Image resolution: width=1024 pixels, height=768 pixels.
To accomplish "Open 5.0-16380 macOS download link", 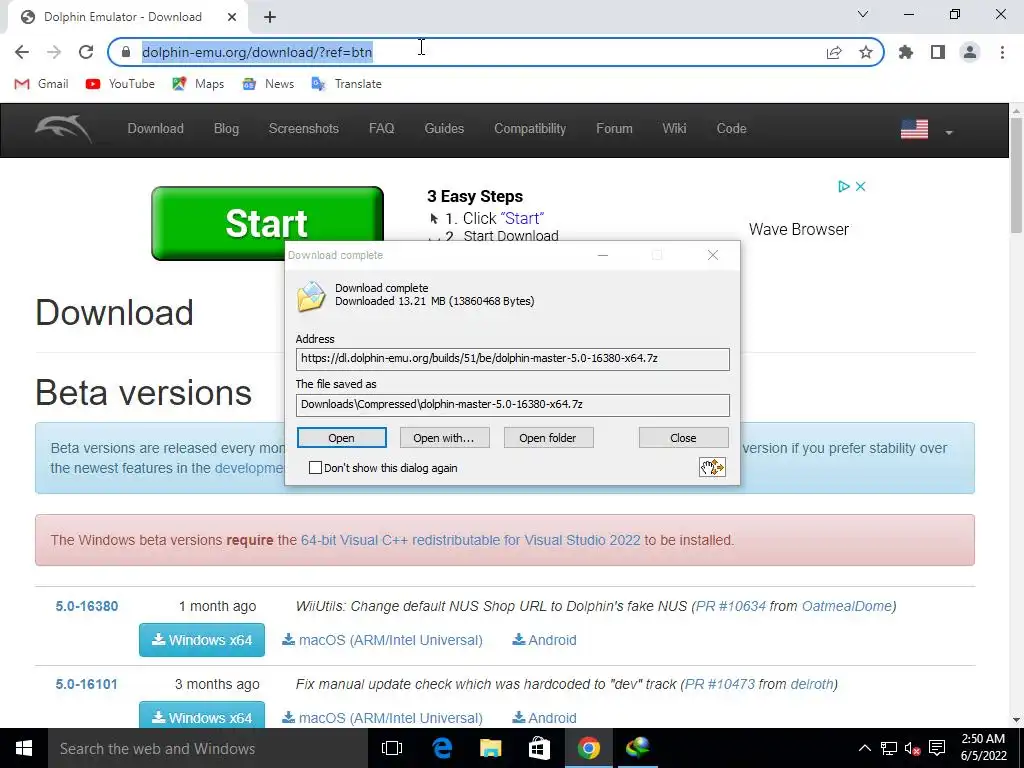I will click(x=383, y=640).
